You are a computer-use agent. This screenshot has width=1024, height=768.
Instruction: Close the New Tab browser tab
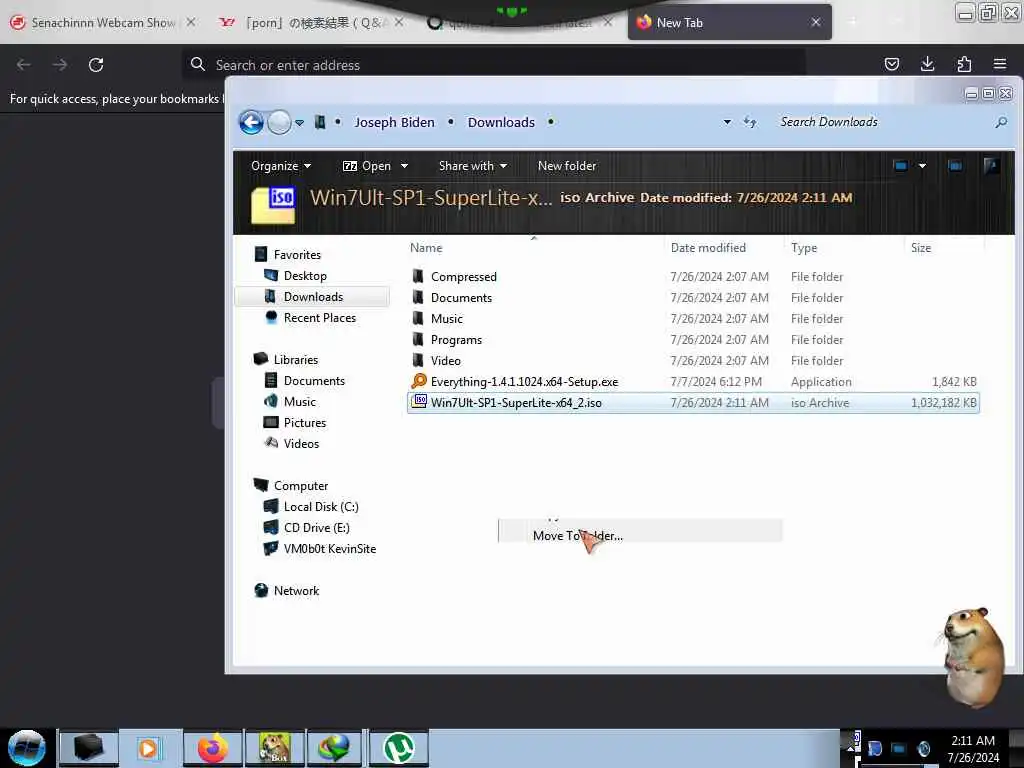[x=816, y=23]
